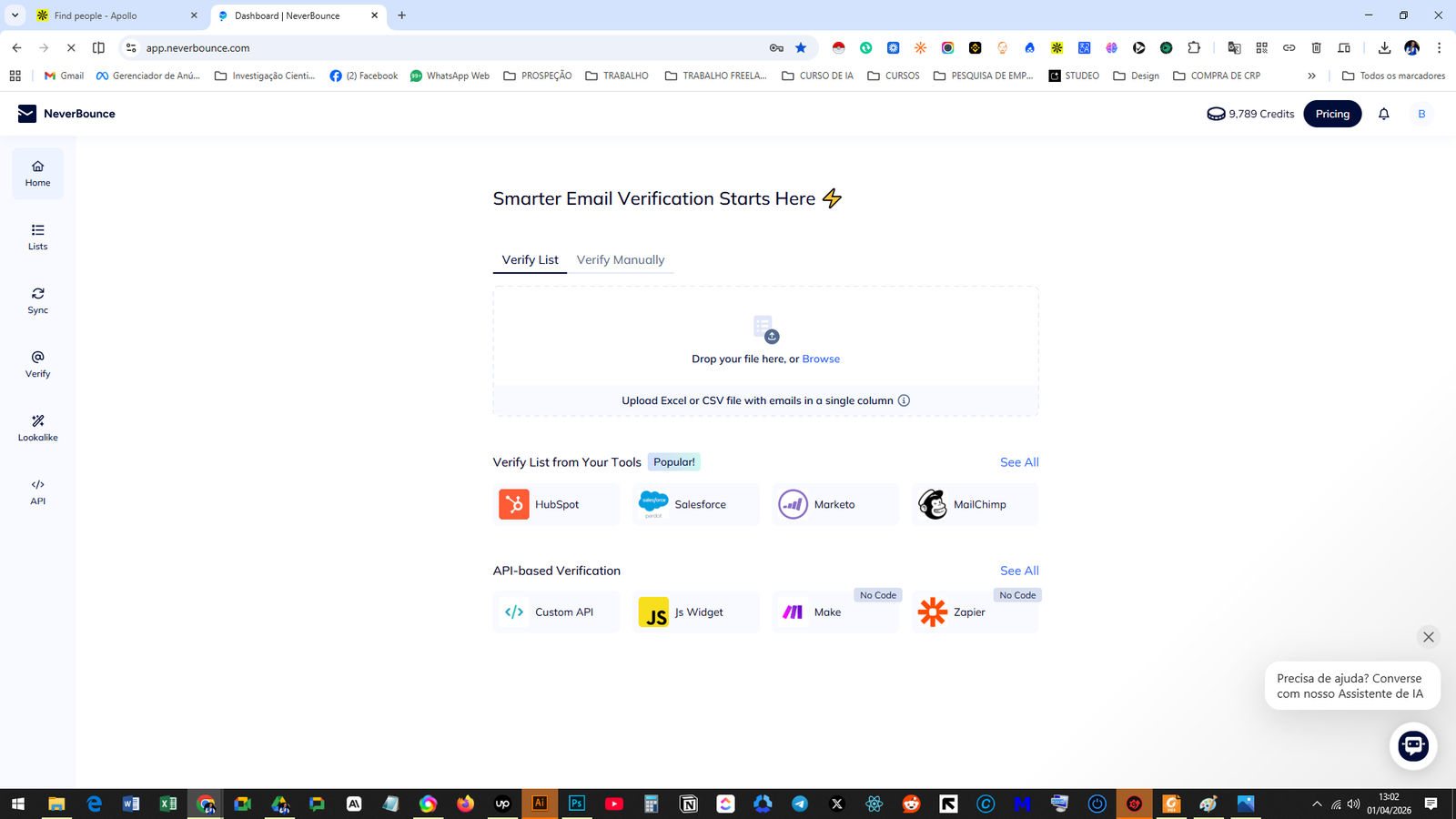Screen dimensions: 1456x819
Task: Open the user profile avatar menu
Action: pyautogui.click(x=1421, y=114)
